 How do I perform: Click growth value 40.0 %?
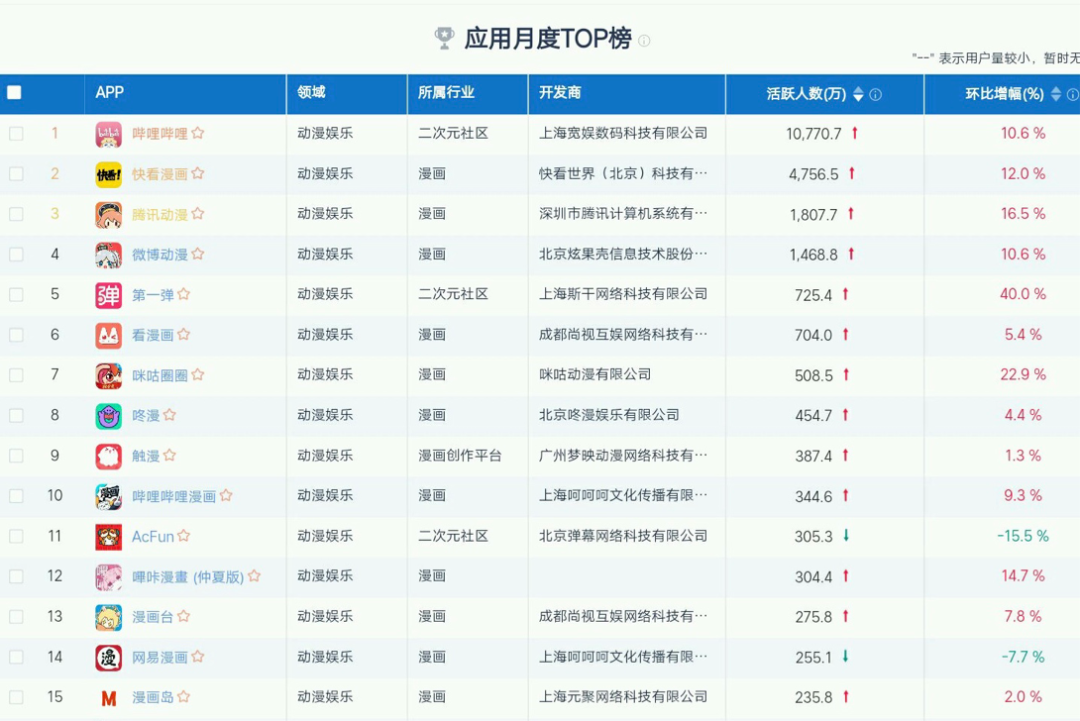[1023, 294]
